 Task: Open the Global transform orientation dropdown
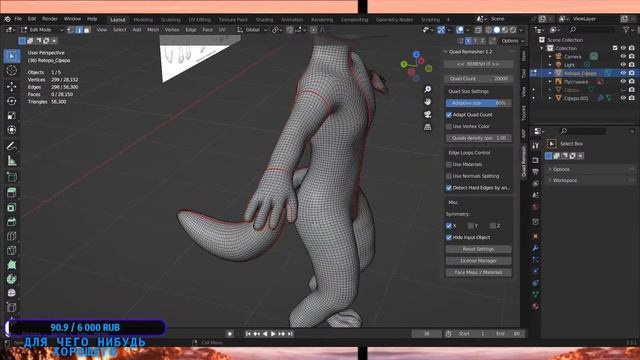(x=252, y=30)
